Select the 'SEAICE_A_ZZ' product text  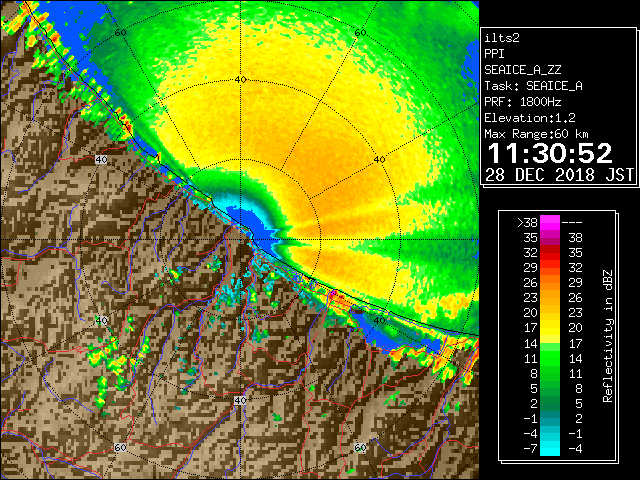pos(523,70)
